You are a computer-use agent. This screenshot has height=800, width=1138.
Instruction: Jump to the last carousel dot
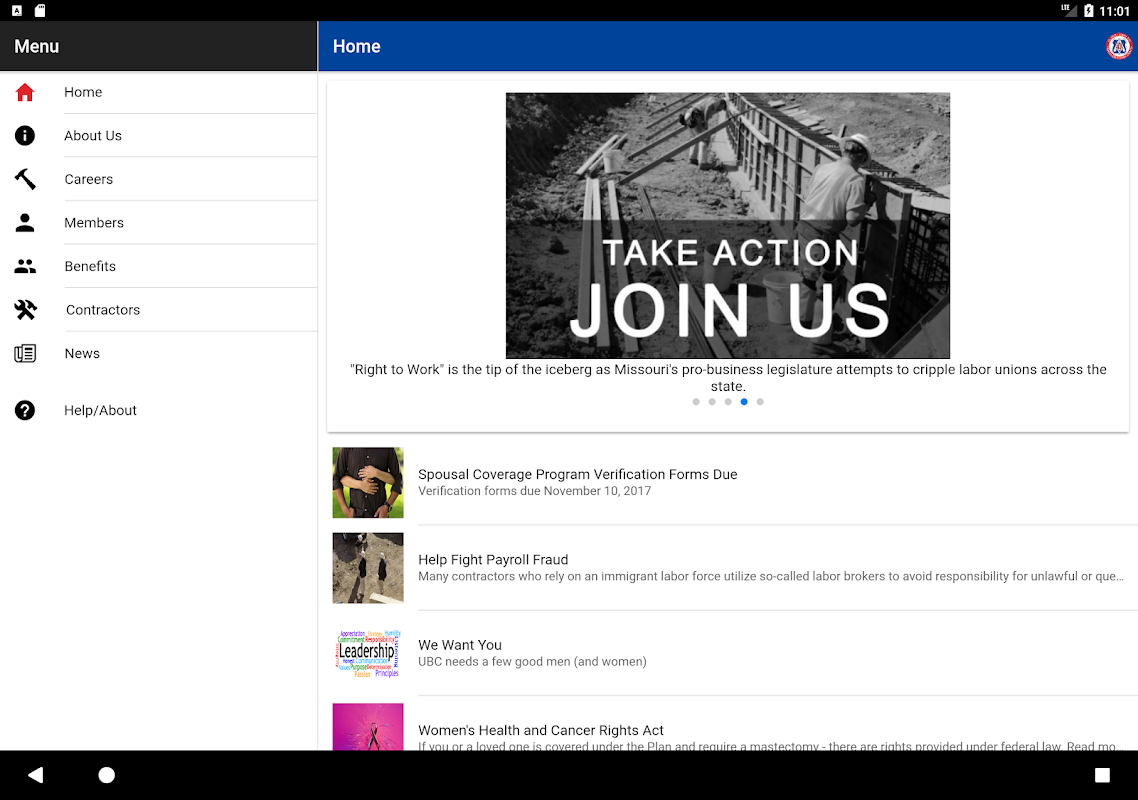760,402
